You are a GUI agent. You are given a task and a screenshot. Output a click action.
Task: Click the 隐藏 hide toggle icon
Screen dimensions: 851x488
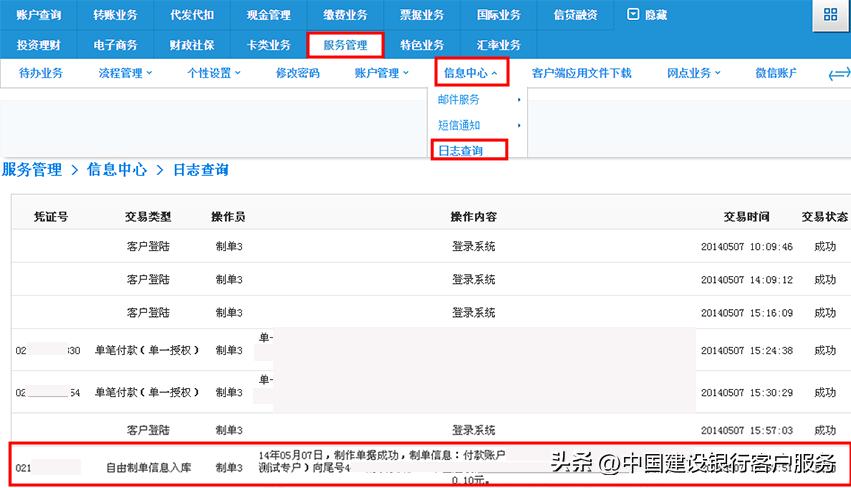point(633,15)
